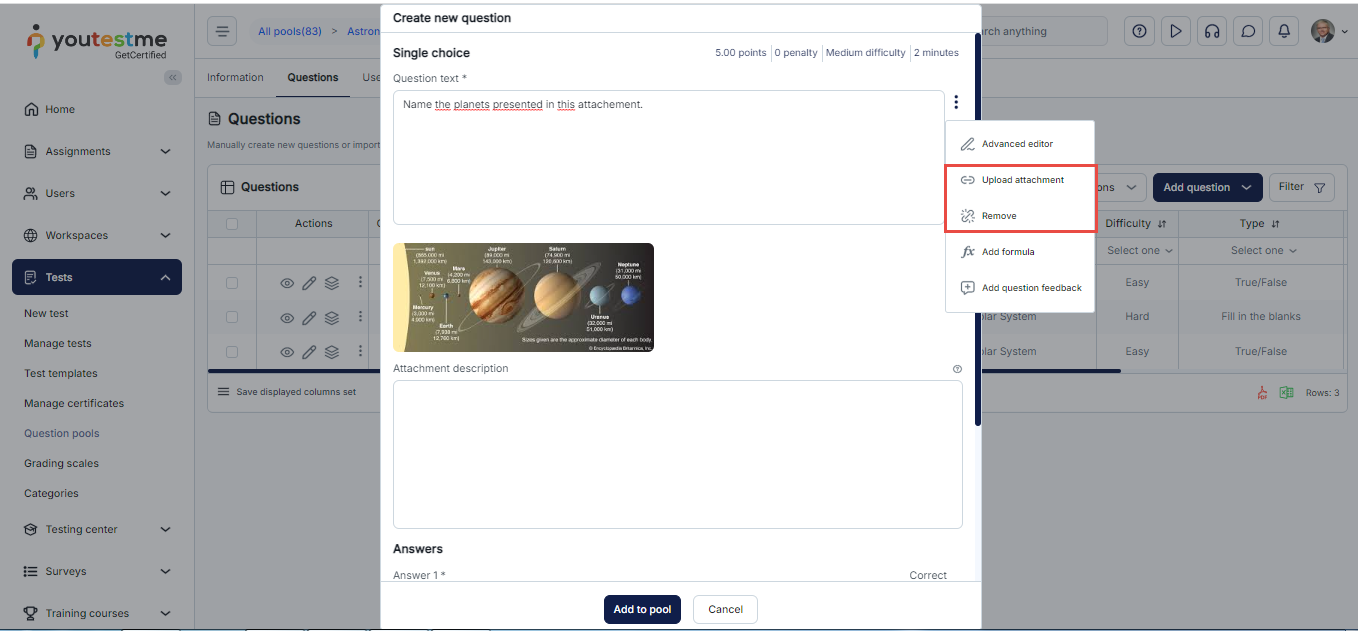The image size is (1358, 631).
Task: Sort by Type column arrows
Action: [1275, 224]
